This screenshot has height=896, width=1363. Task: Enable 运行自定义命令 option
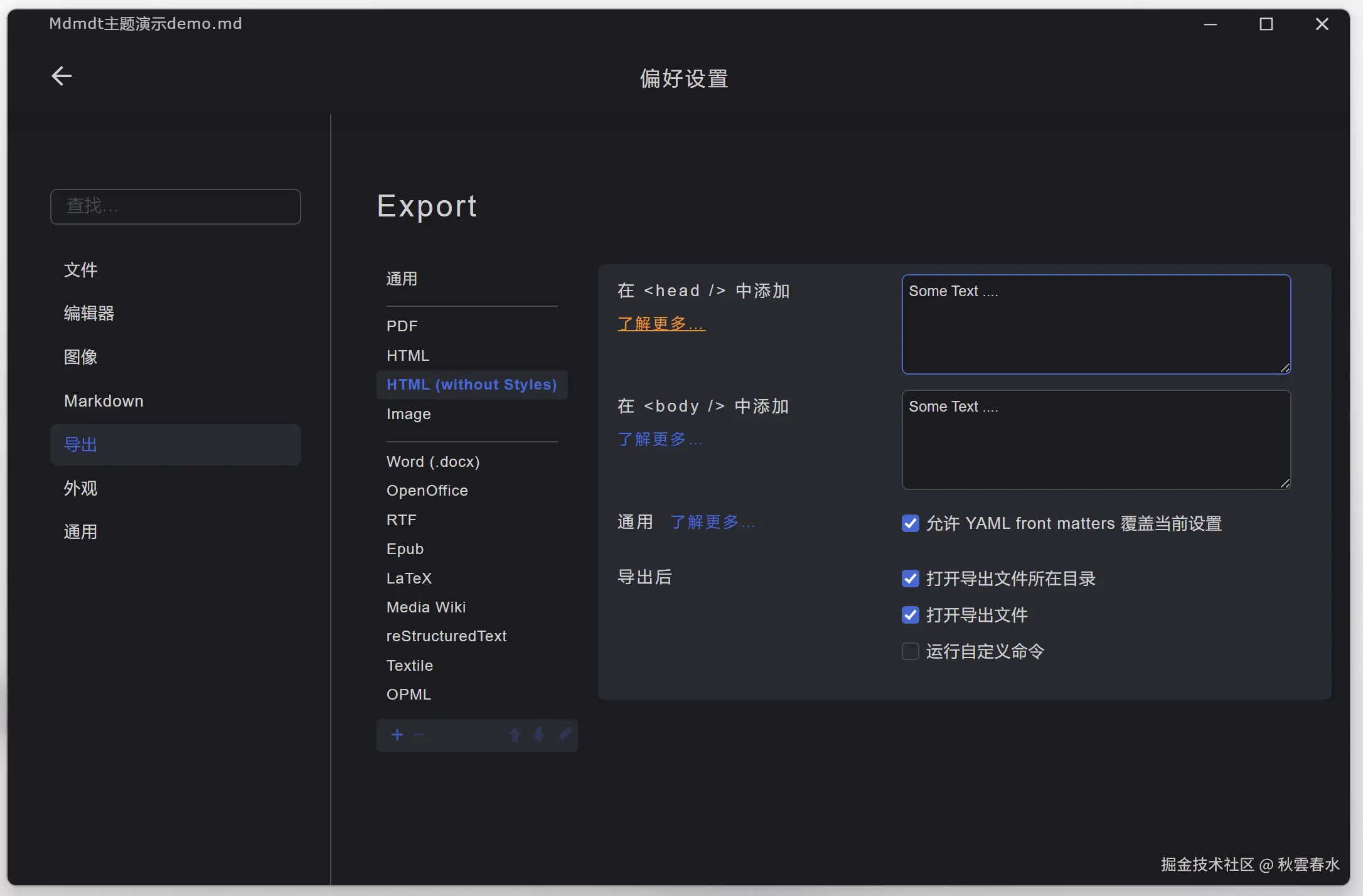pos(910,651)
